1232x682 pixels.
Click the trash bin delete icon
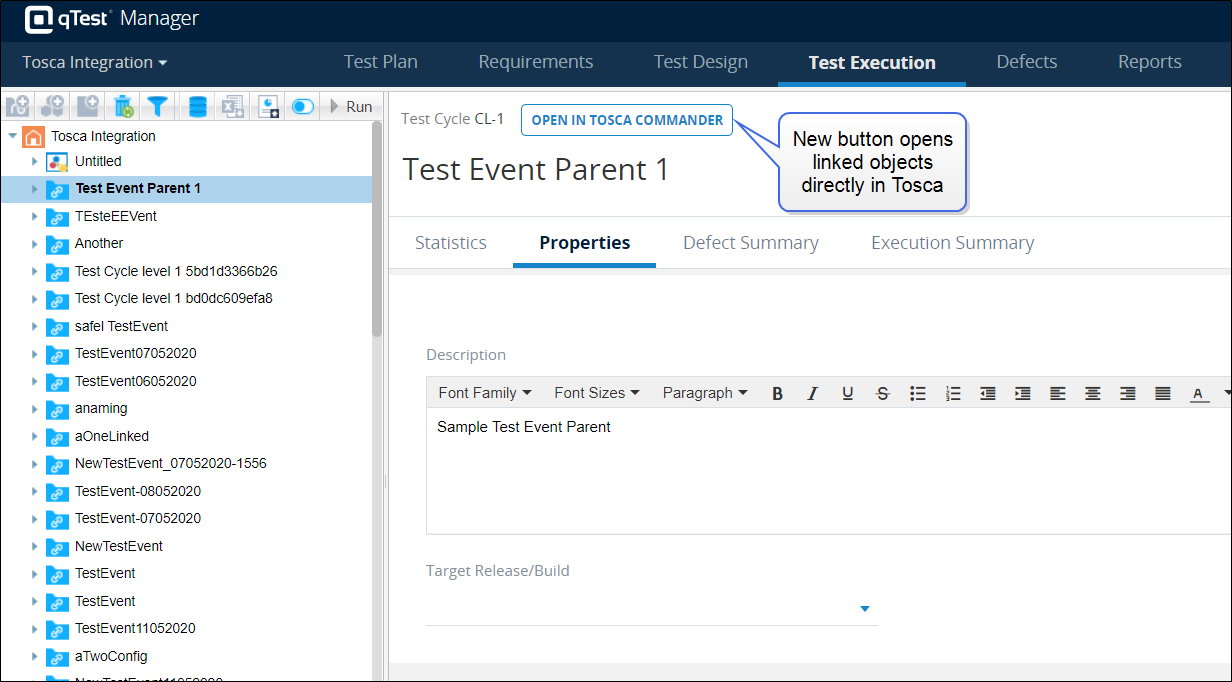click(x=123, y=106)
